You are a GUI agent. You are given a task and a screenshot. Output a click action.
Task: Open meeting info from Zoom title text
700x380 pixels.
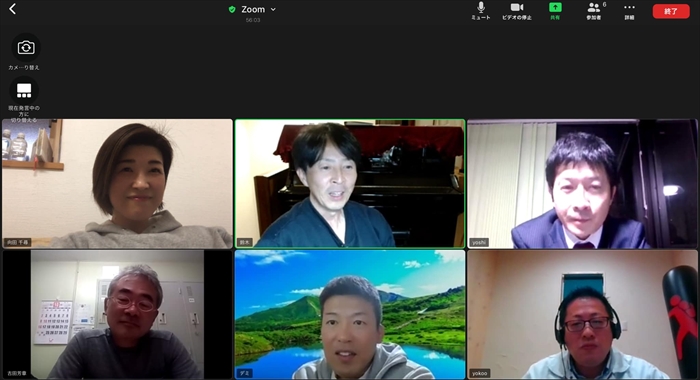[x=253, y=9]
